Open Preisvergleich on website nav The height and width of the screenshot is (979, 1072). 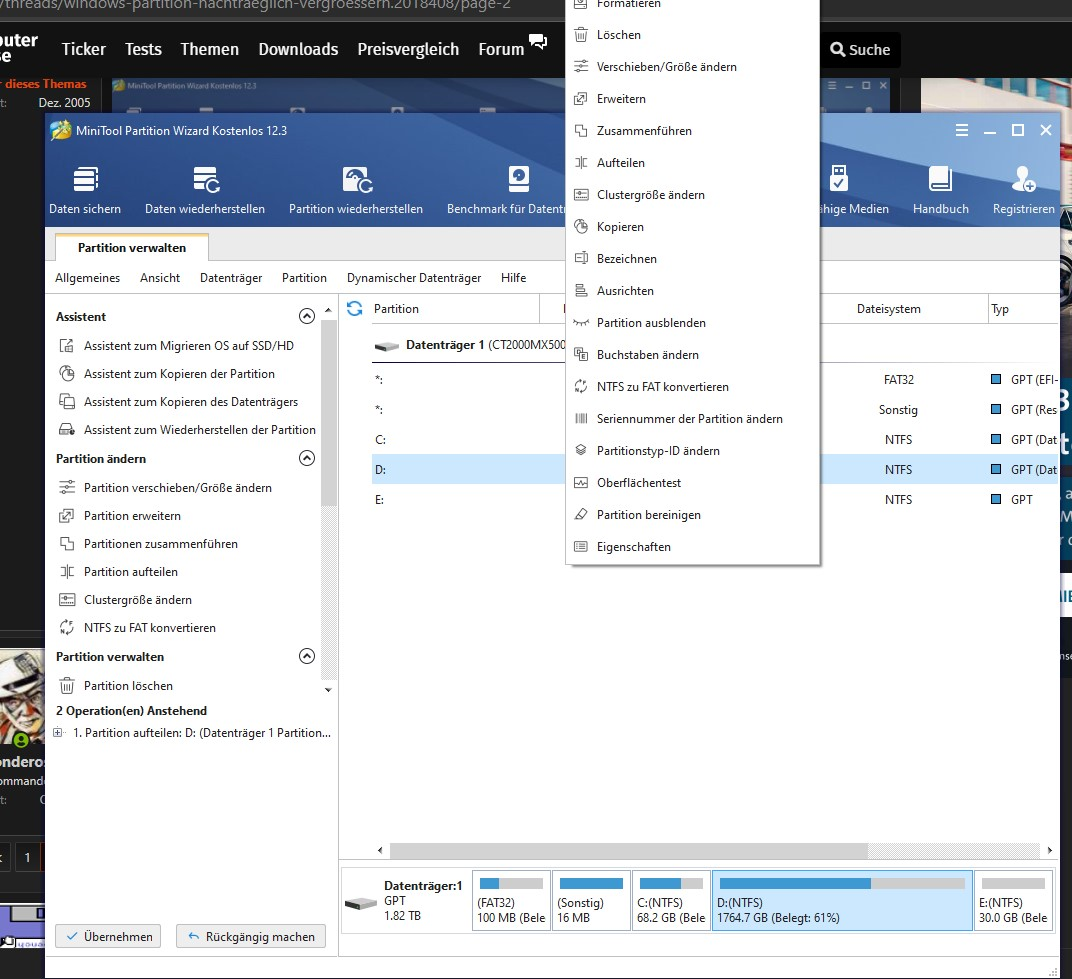coord(408,49)
